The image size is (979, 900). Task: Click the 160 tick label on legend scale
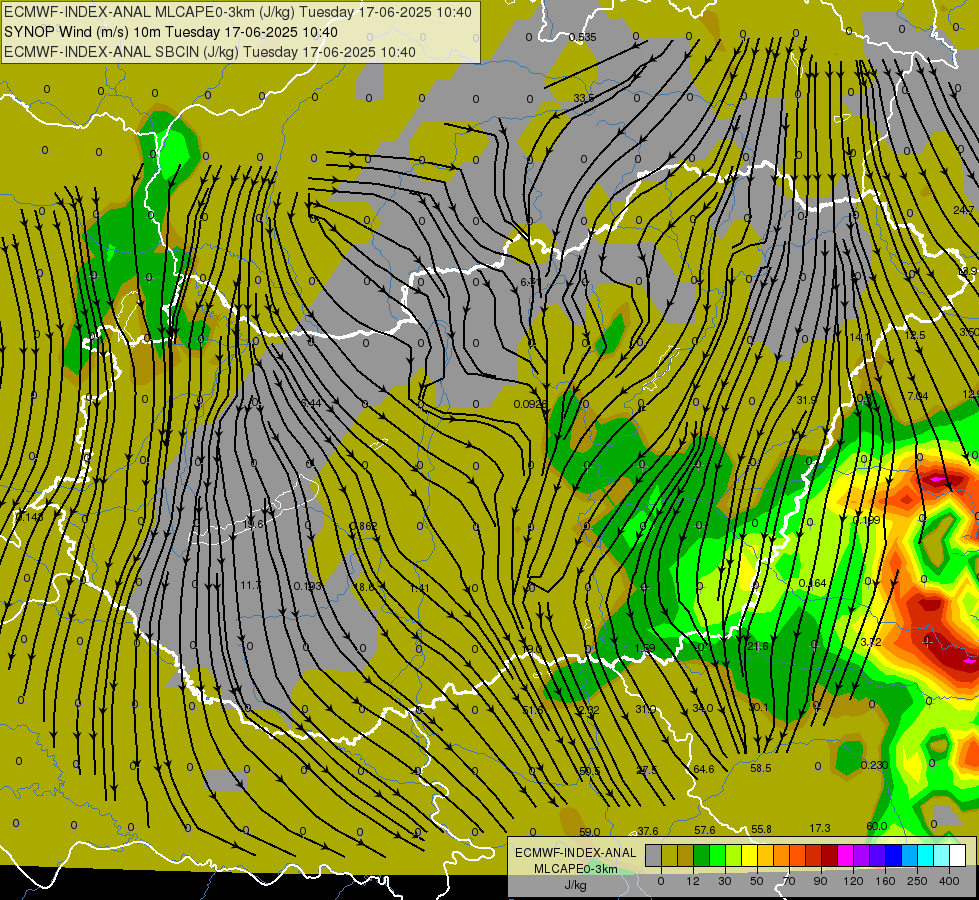tap(885, 881)
